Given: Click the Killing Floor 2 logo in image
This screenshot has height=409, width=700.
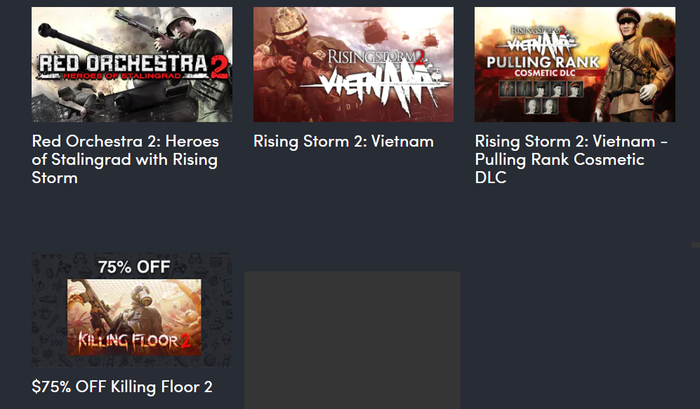Looking at the screenshot, I should 134,340.
